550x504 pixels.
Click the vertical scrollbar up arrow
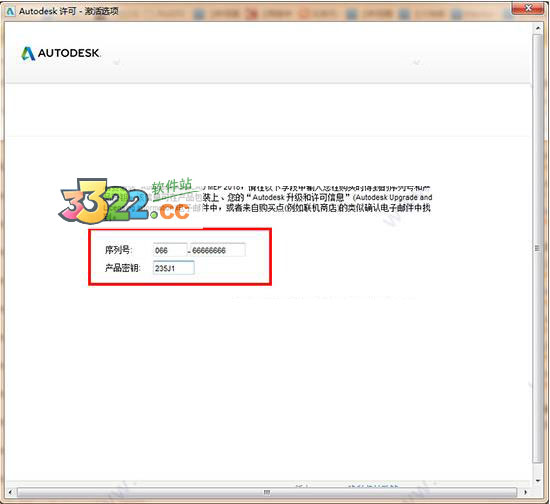point(537,28)
